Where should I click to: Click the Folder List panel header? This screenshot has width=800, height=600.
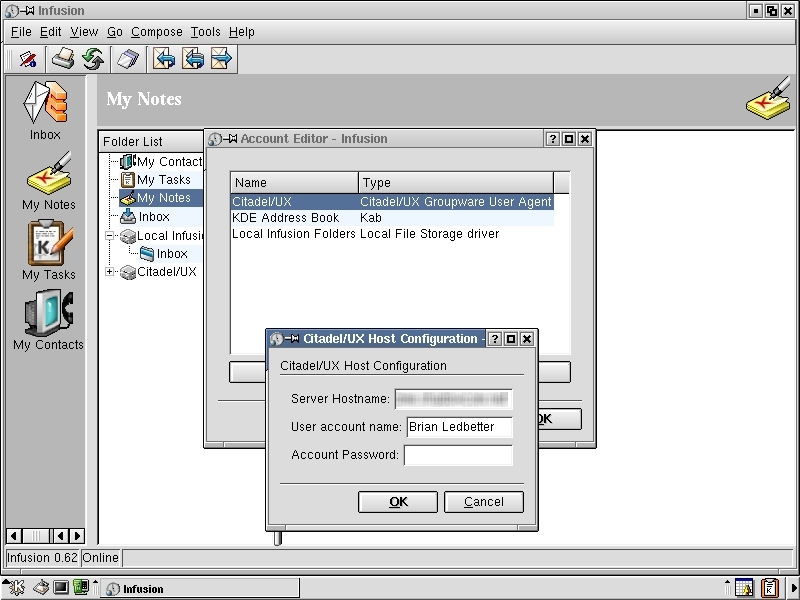click(x=151, y=141)
